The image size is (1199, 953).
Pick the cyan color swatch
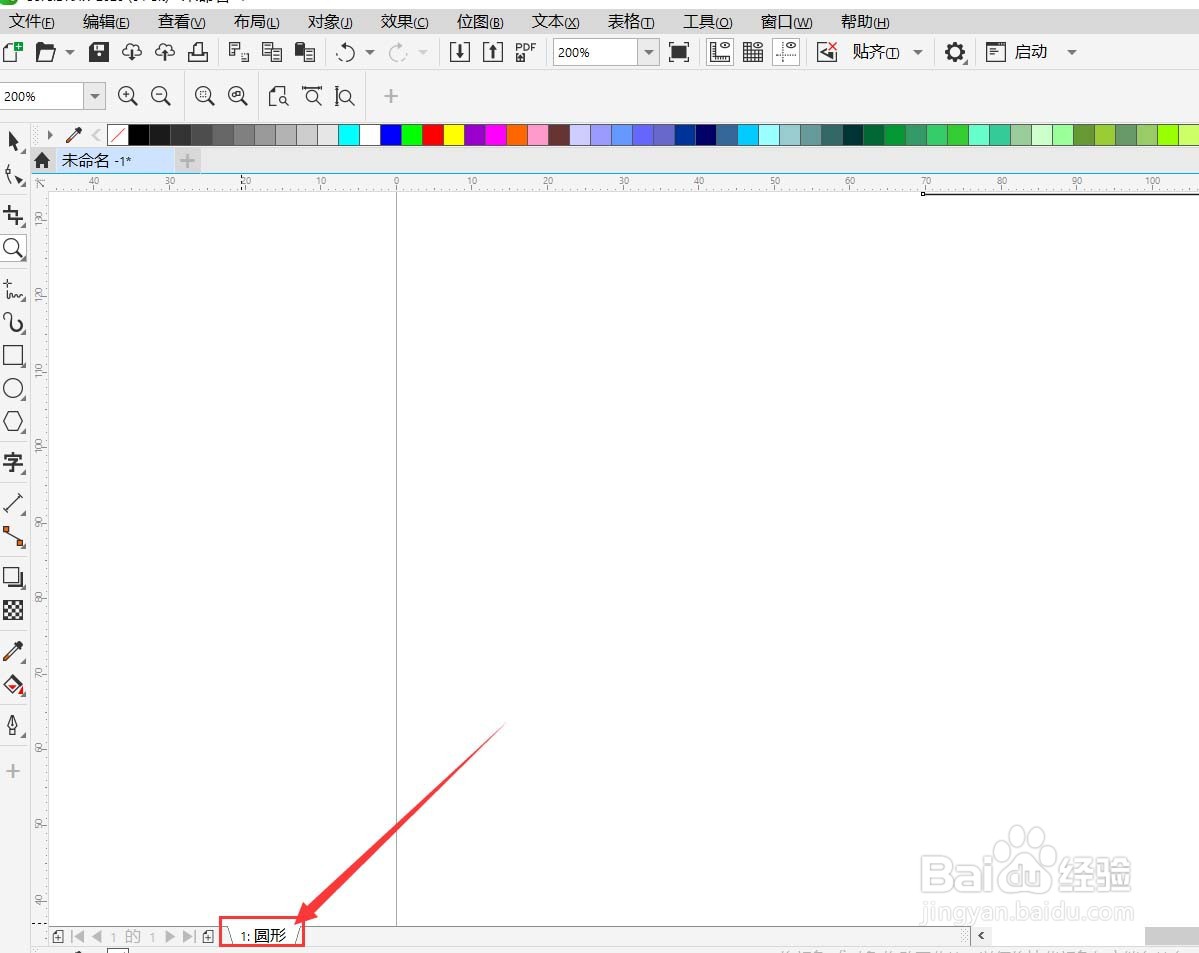pyautogui.click(x=349, y=135)
